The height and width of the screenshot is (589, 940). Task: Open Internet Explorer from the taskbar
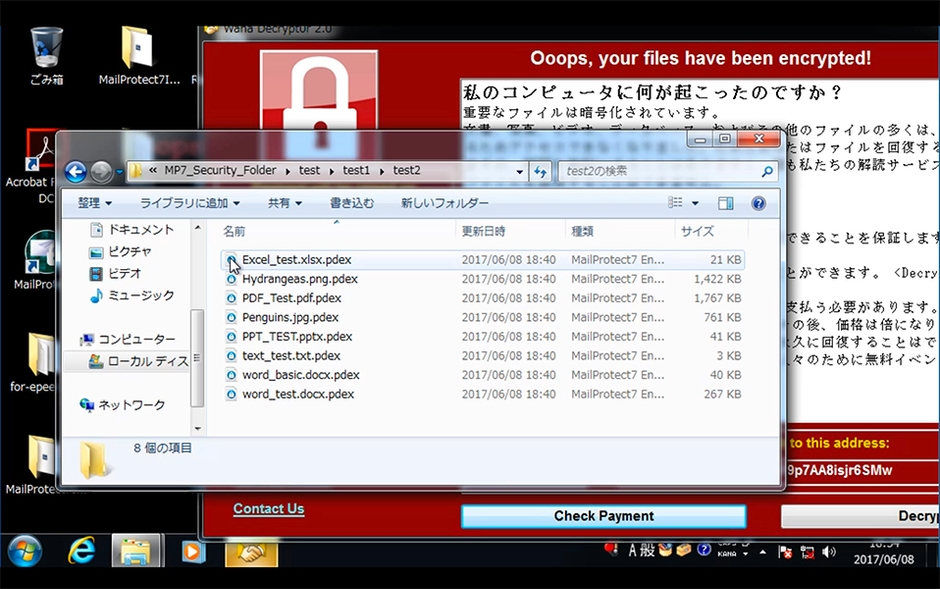tap(81, 551)
